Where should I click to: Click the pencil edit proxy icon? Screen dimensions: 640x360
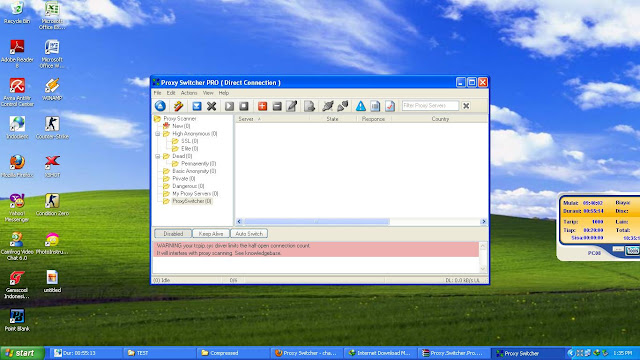coord(291,106)
